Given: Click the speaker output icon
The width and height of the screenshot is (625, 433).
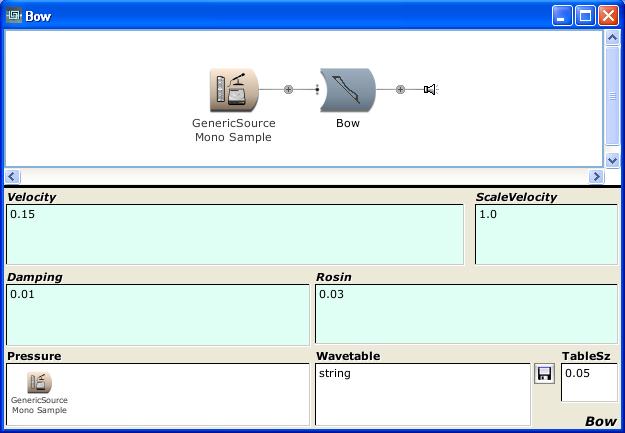Looking at the screenshot, I should (x=429, y=90).
